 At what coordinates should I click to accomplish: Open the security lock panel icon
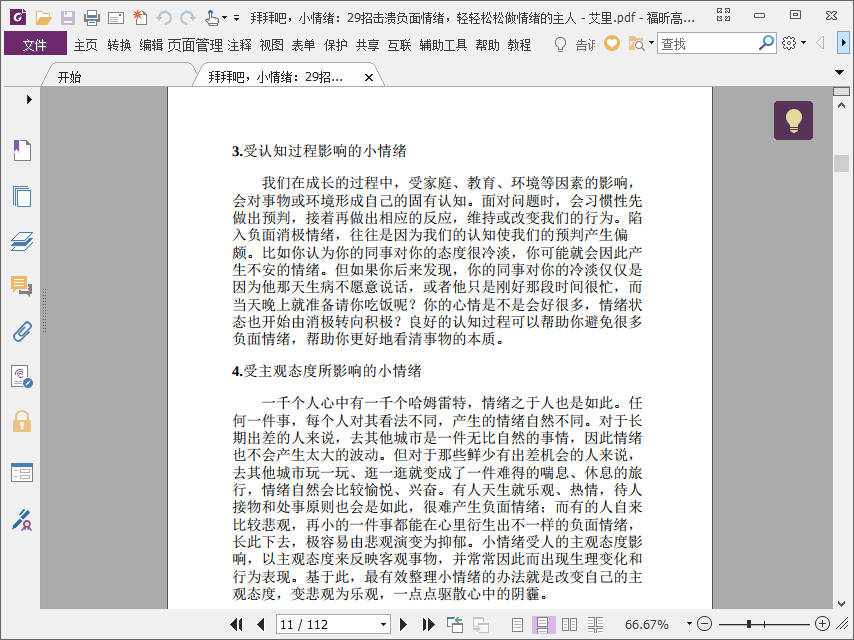click(x=22, y=422)
